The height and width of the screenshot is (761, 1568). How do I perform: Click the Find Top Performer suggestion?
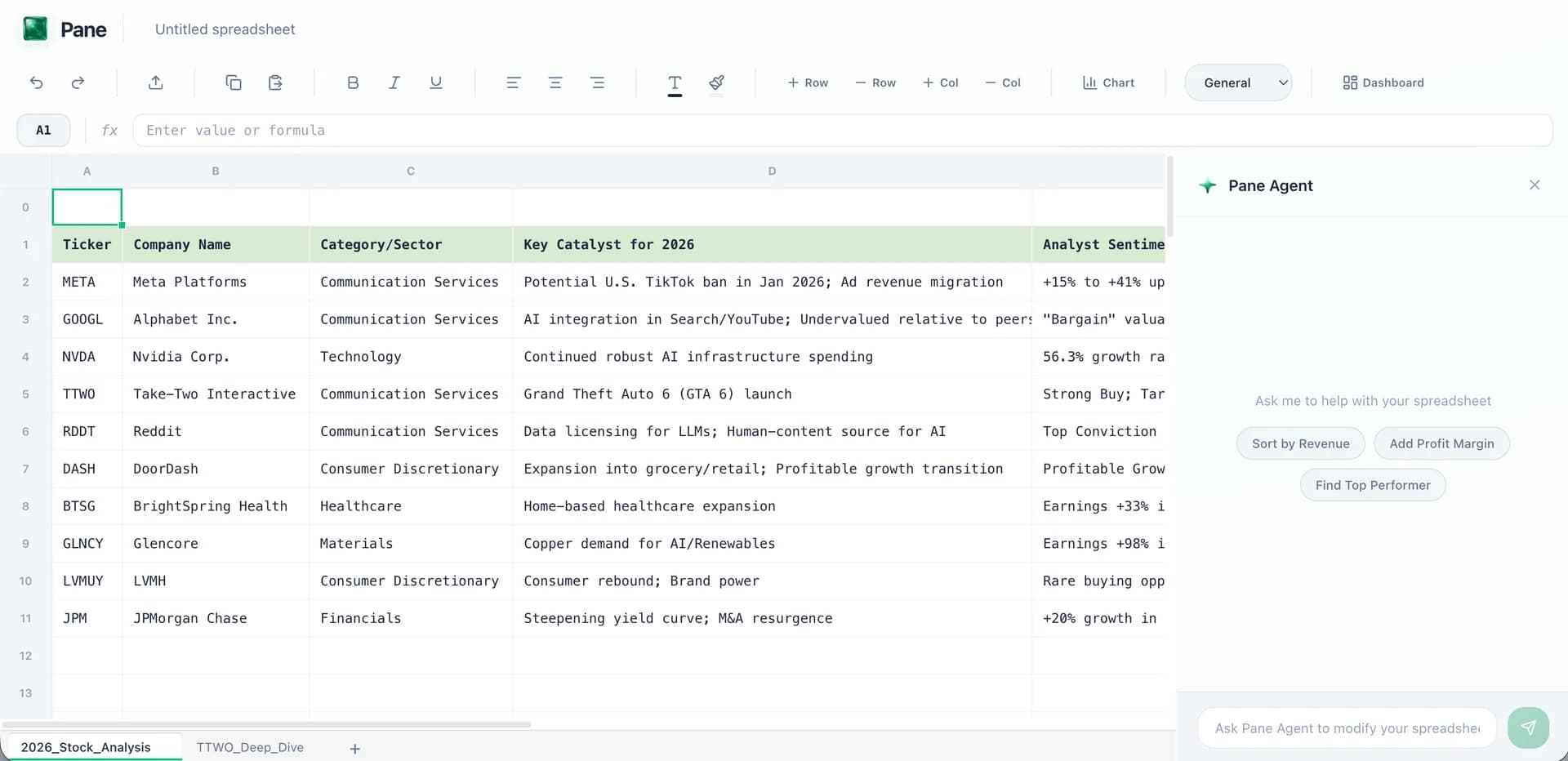click(1373, 484)
